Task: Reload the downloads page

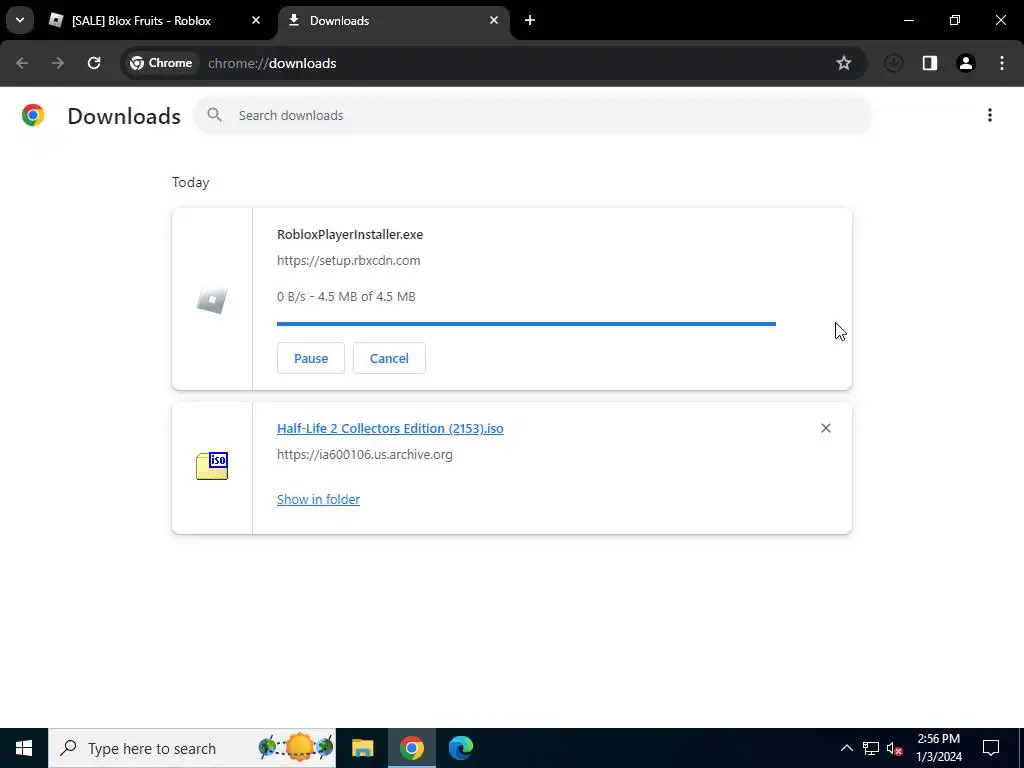Action: 94,63
